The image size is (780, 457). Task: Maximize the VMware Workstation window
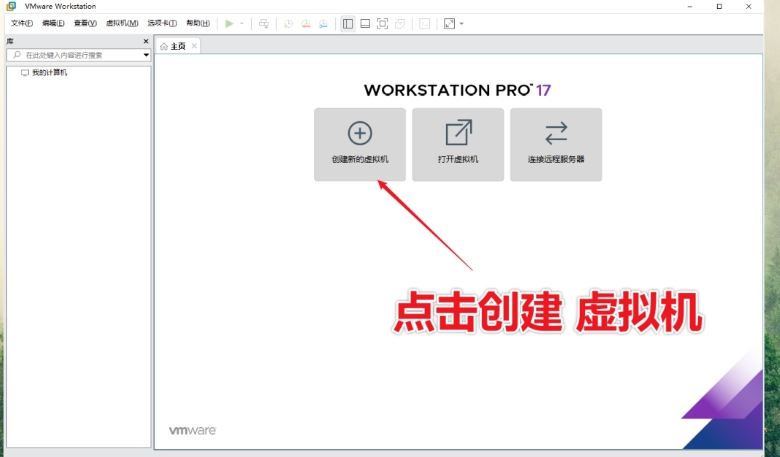(x=719, y=6)
